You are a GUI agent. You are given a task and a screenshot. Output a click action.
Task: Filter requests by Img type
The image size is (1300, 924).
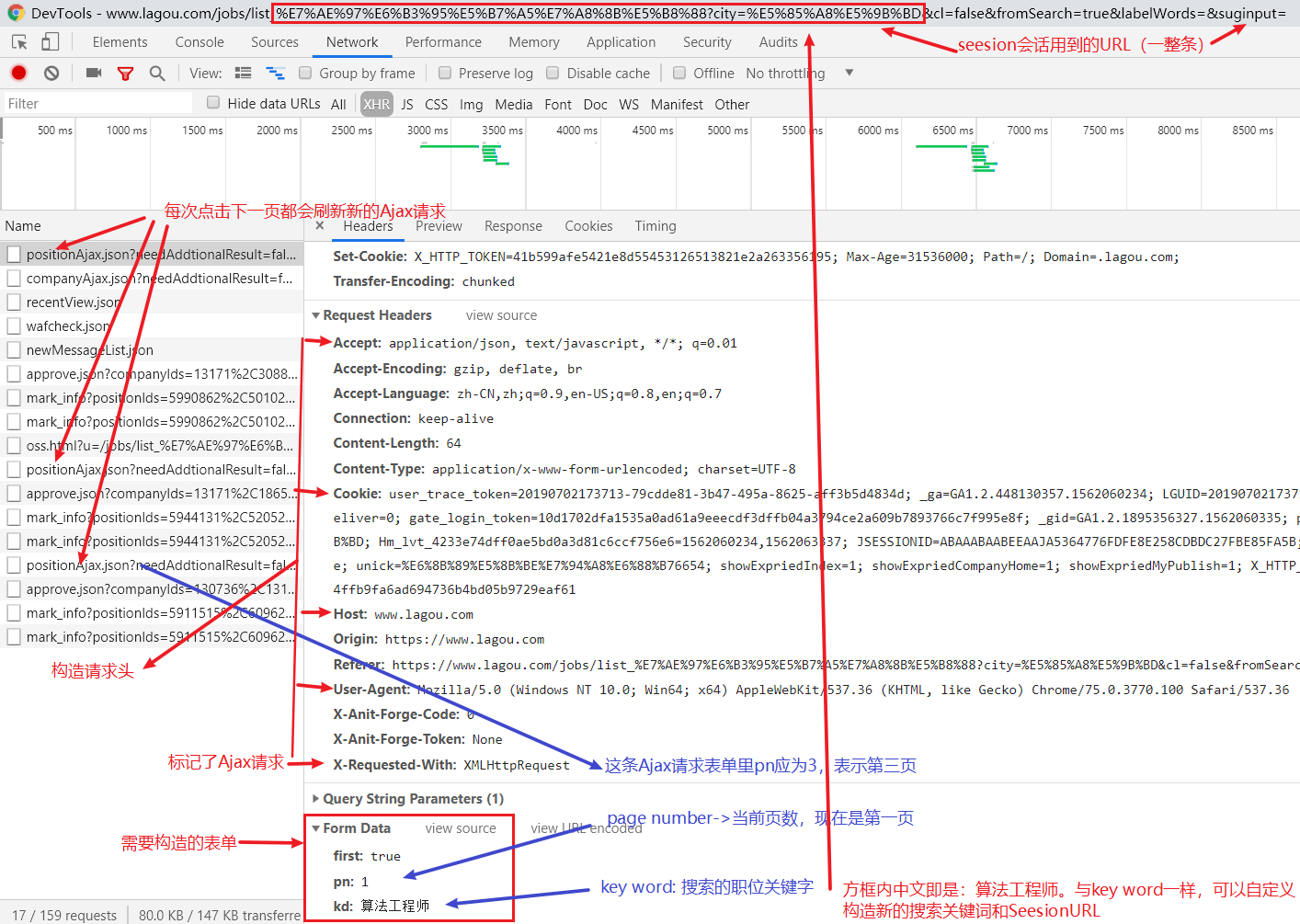click(472, 104)
